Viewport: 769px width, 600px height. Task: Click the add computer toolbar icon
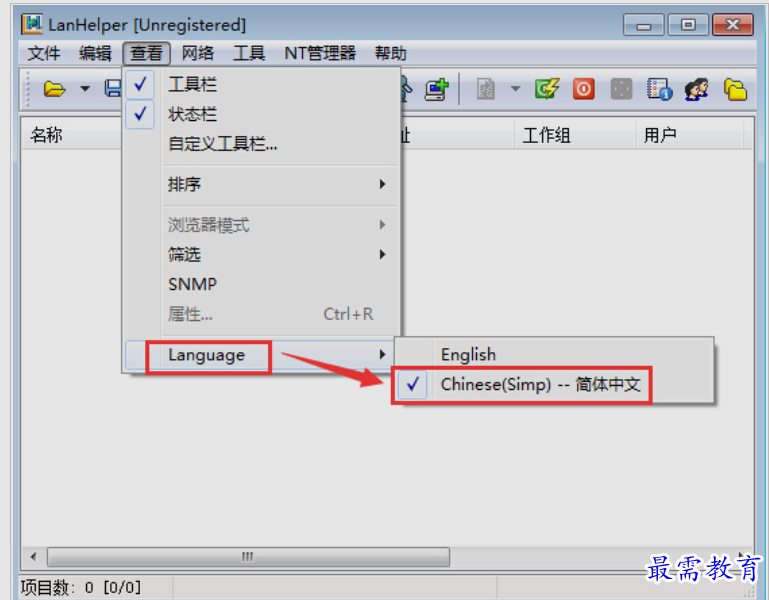point(436,89)
